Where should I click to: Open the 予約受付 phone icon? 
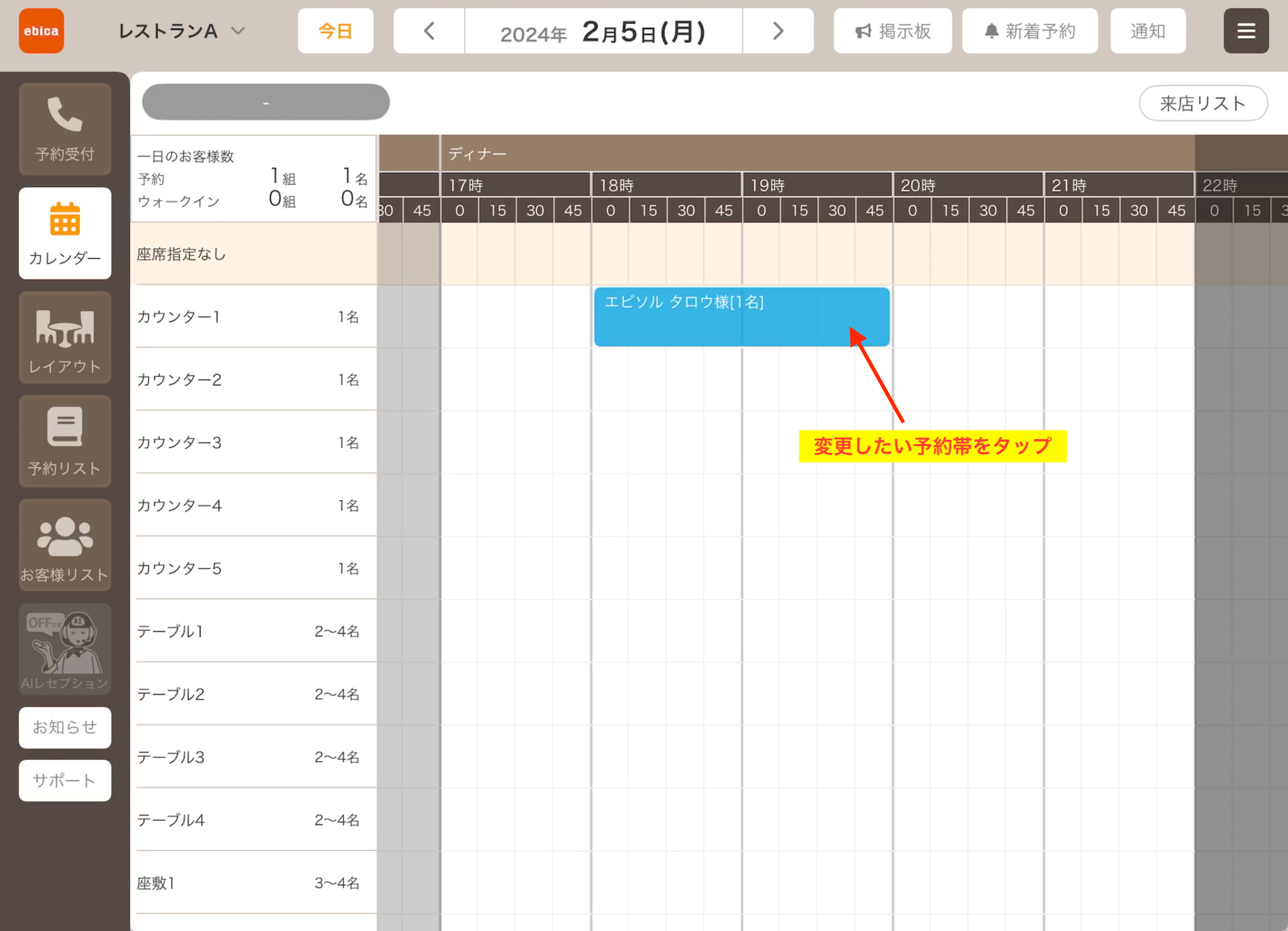(x=65, y=129)
